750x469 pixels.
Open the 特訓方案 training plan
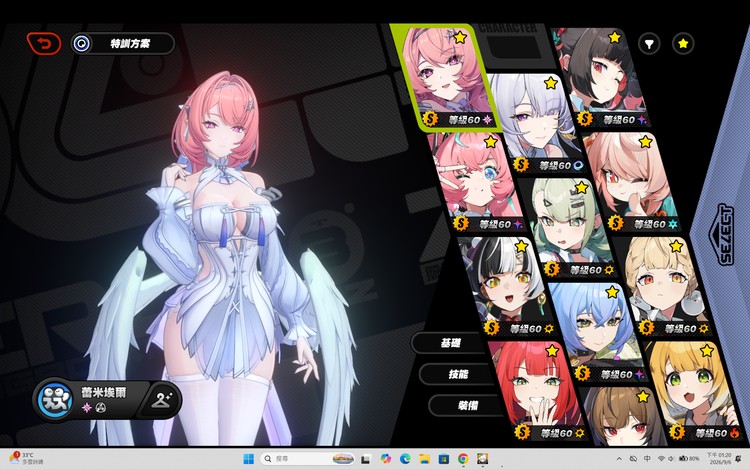122,44
